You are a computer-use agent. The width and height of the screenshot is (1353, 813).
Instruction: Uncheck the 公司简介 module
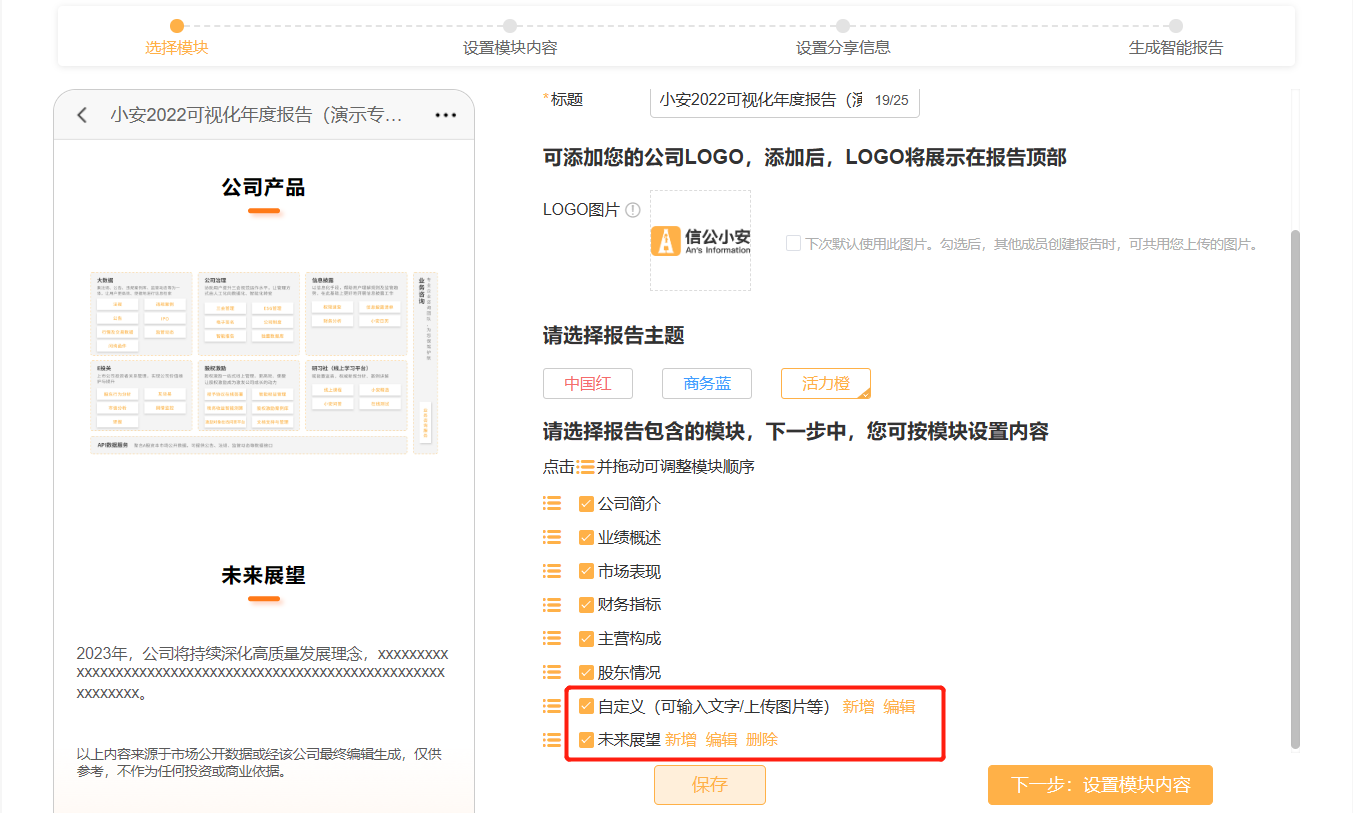coord(587,504)
